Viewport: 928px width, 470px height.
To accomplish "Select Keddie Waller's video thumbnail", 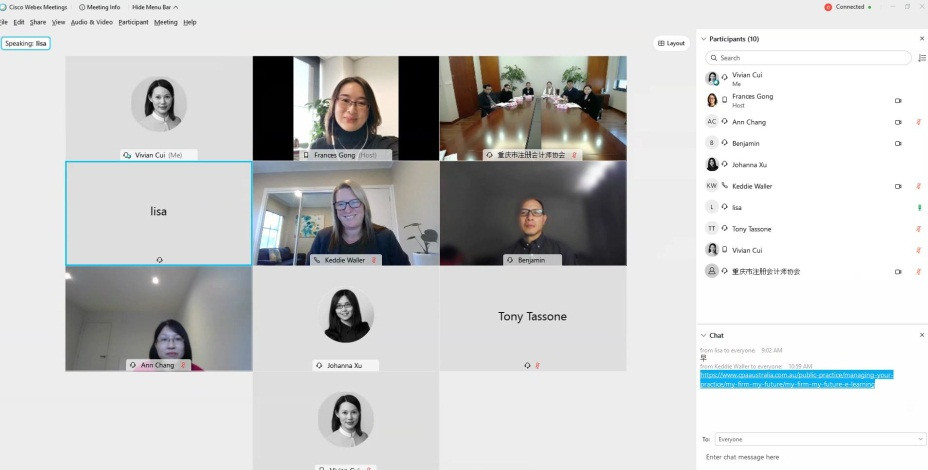I will pos(346,213).
